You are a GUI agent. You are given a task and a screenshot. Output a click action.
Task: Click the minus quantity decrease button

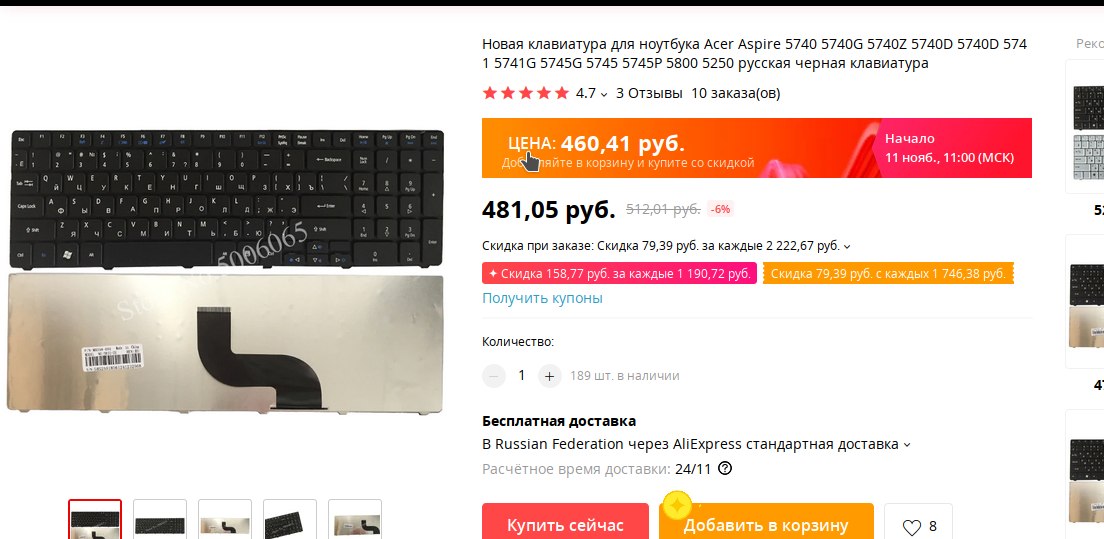click(x=494, y=376)
